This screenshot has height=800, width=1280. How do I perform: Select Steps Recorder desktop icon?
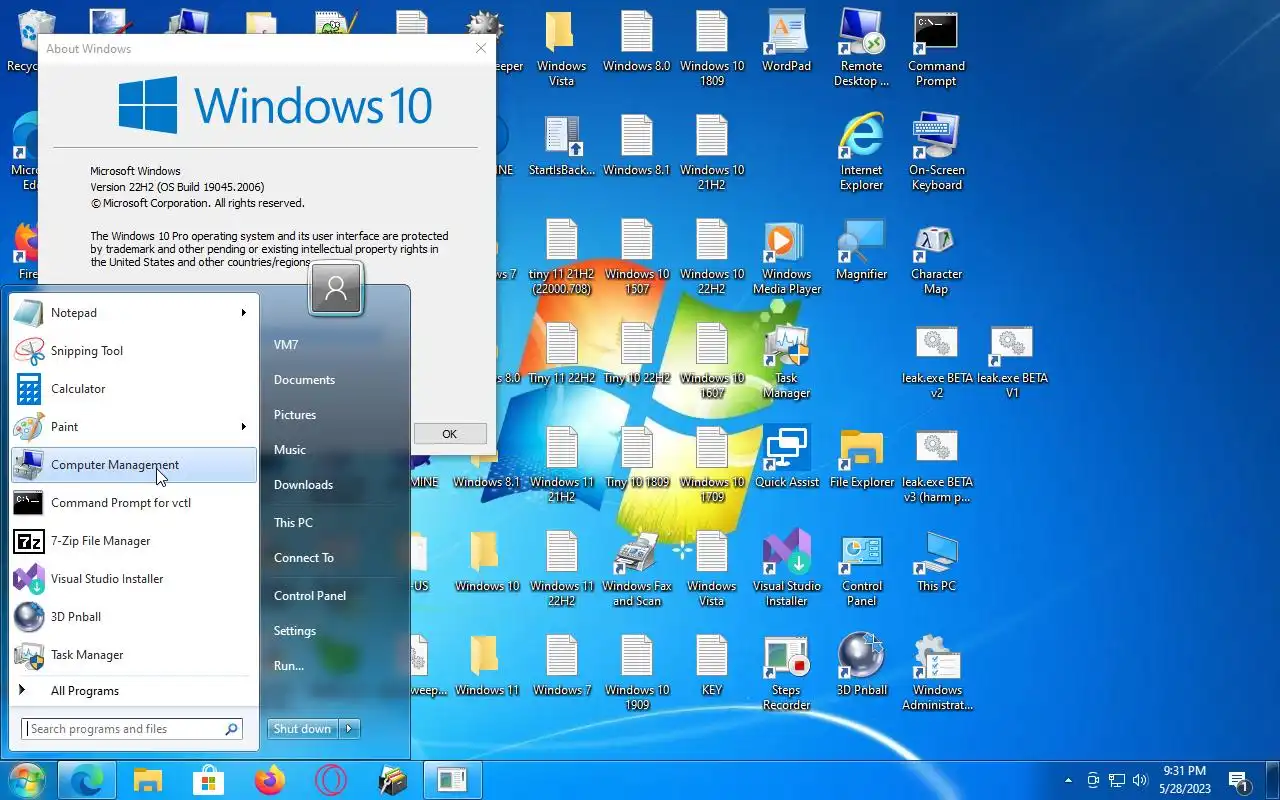787,673
